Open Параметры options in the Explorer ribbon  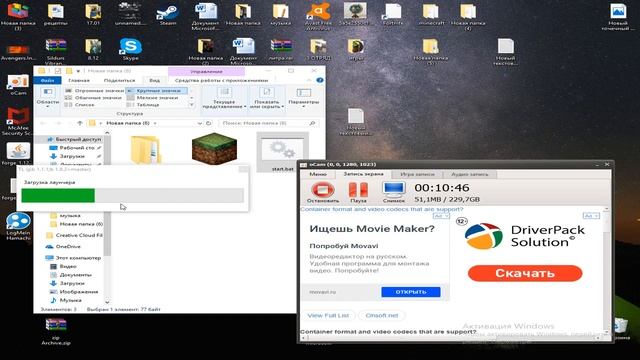coord(303,98)
